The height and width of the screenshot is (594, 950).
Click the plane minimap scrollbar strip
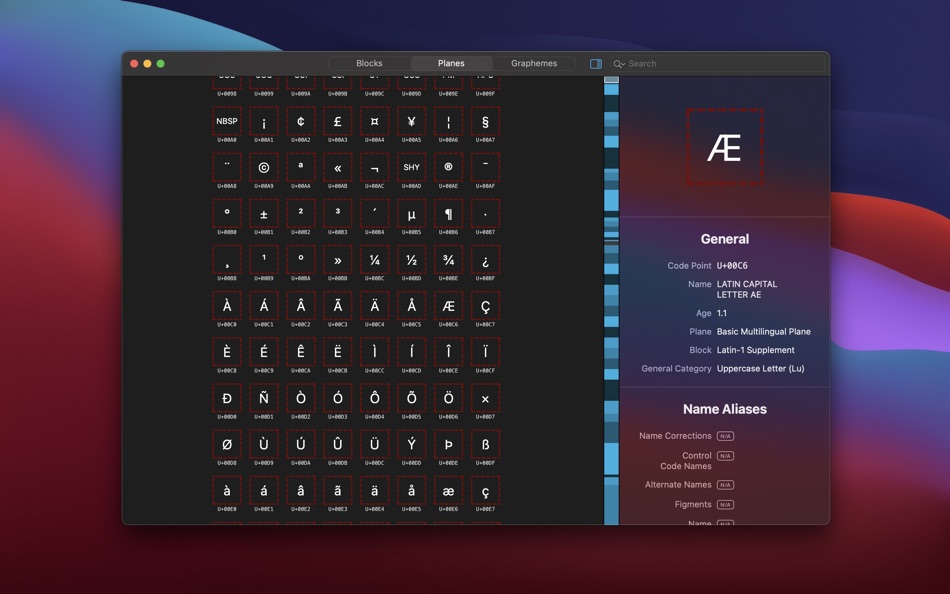coord(611,300)
